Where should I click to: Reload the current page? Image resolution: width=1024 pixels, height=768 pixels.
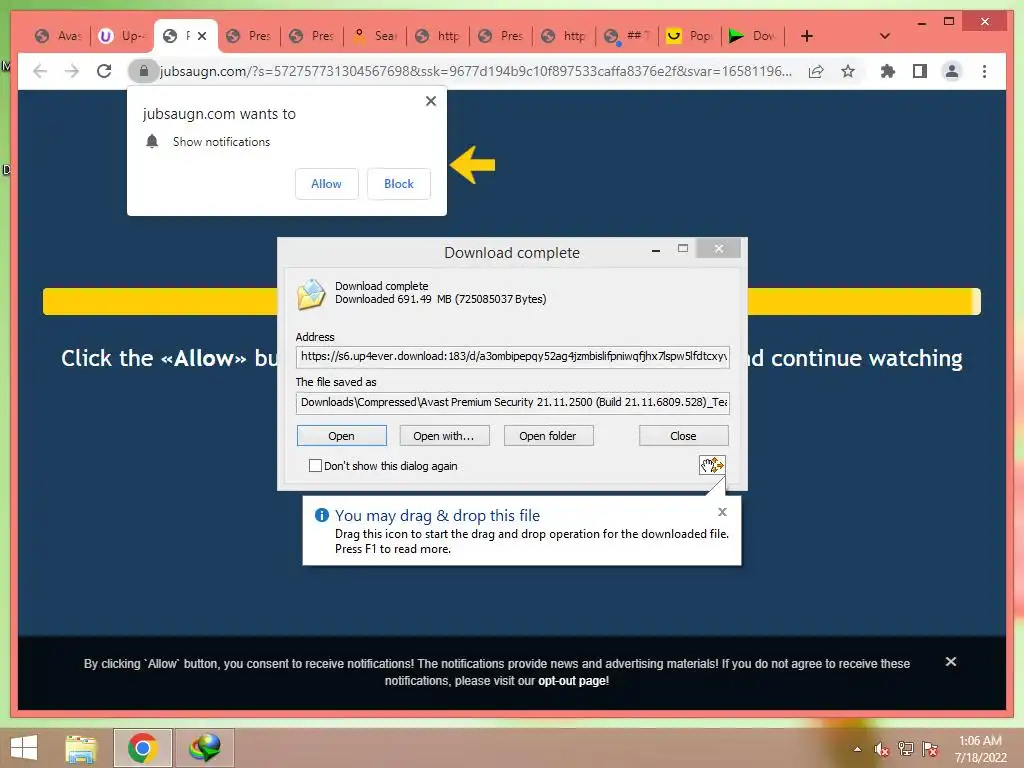(104, 71)
